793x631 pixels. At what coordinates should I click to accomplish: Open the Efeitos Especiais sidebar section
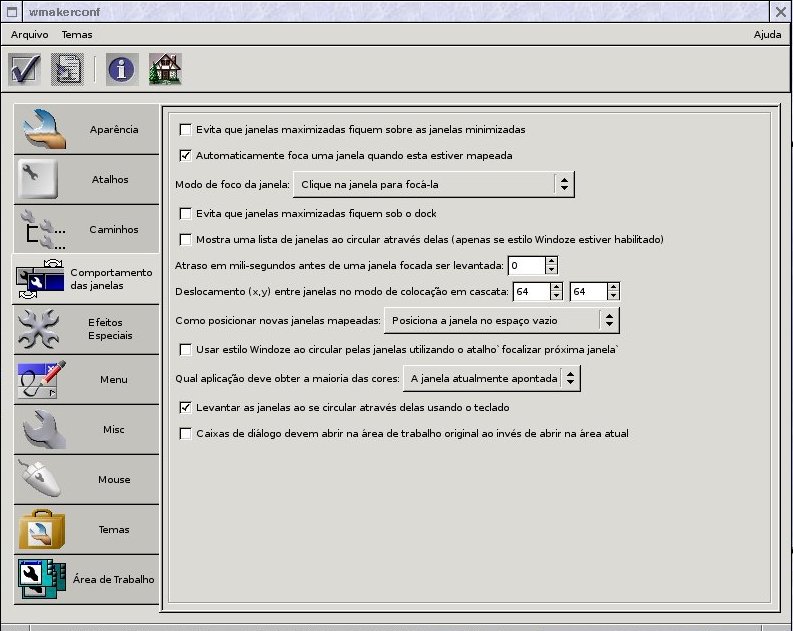click(x=86, y=329)
